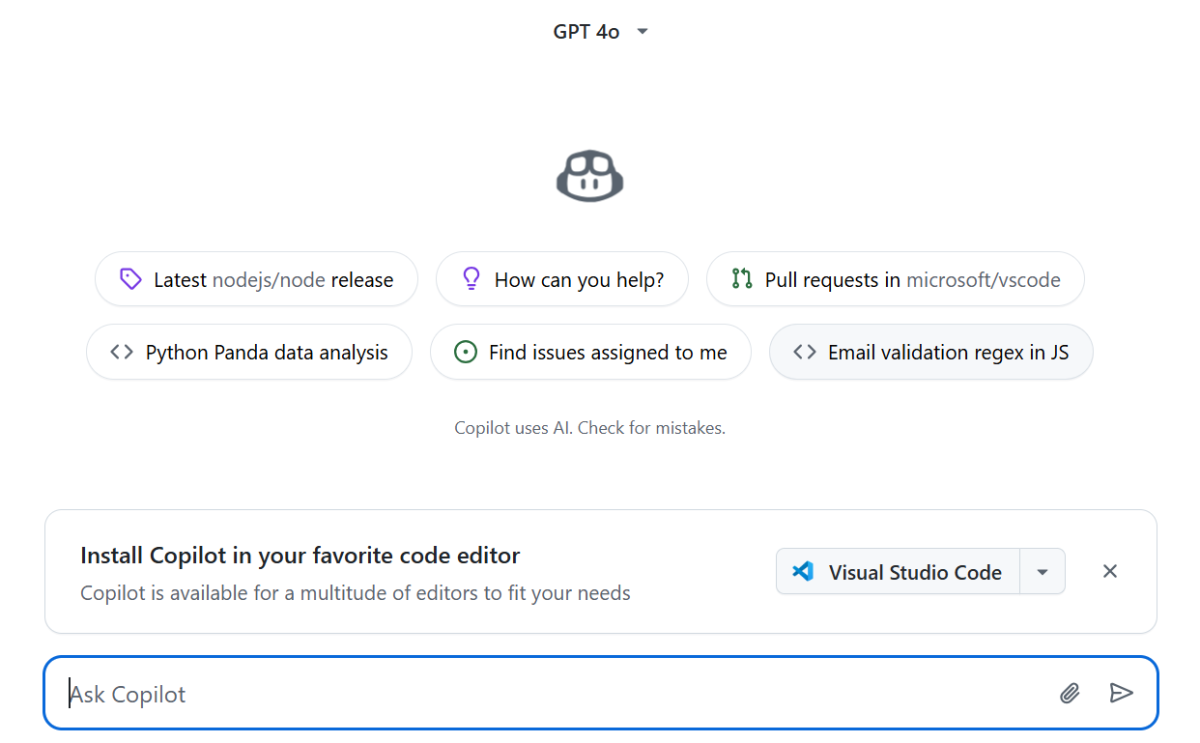Expand the editor choices dropdown arrow
This screenshot has height=743, width=1200.
(x=1042, y=572)
